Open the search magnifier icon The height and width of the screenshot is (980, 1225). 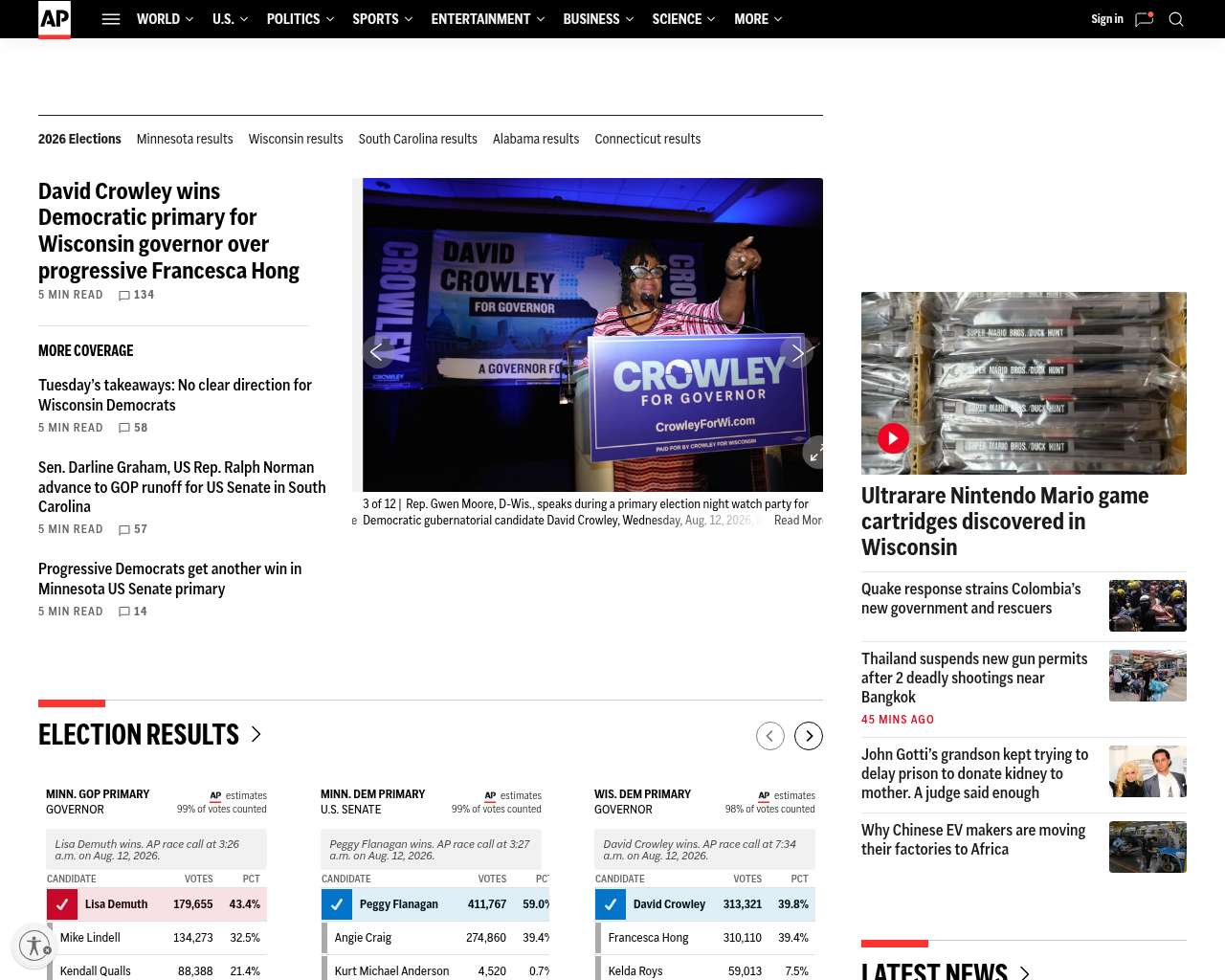click(1176, 19)
